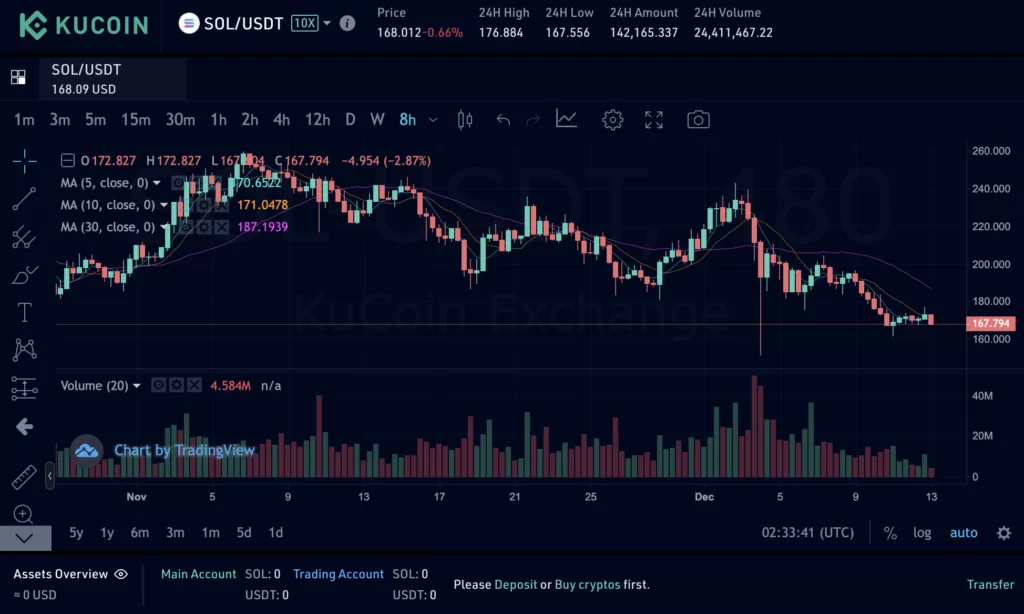Select the crosshair cursor tool
The height and width of the screenshot is (614, 1024).
pyautogui.click(x=24, y=161)
